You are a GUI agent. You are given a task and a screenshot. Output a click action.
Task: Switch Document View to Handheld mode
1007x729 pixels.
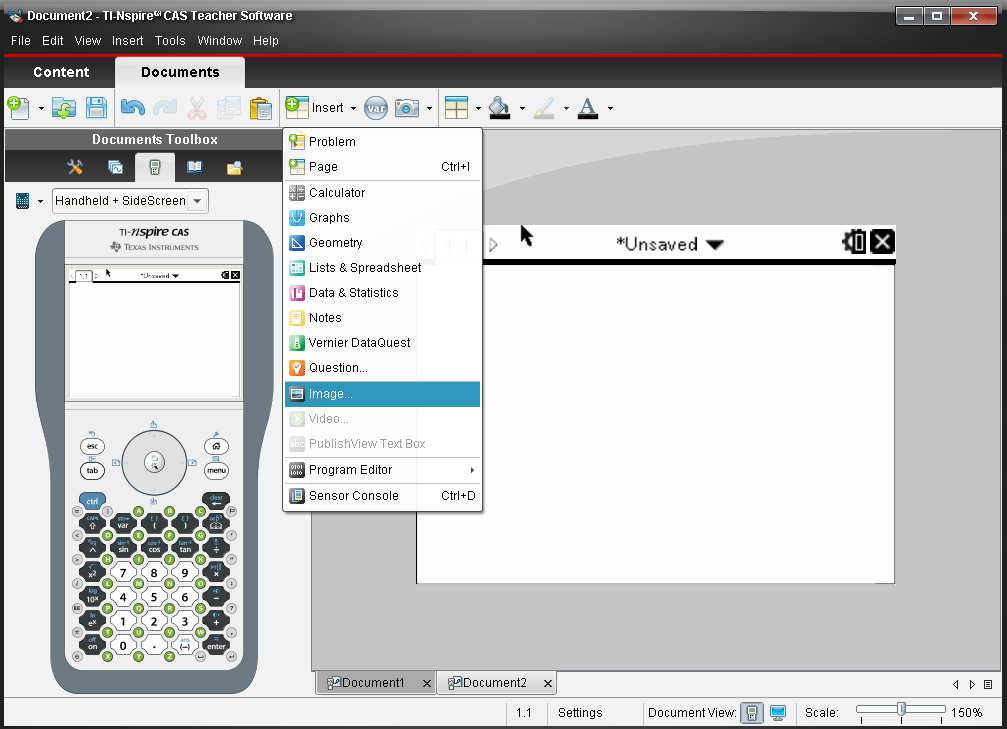point(751,712)
